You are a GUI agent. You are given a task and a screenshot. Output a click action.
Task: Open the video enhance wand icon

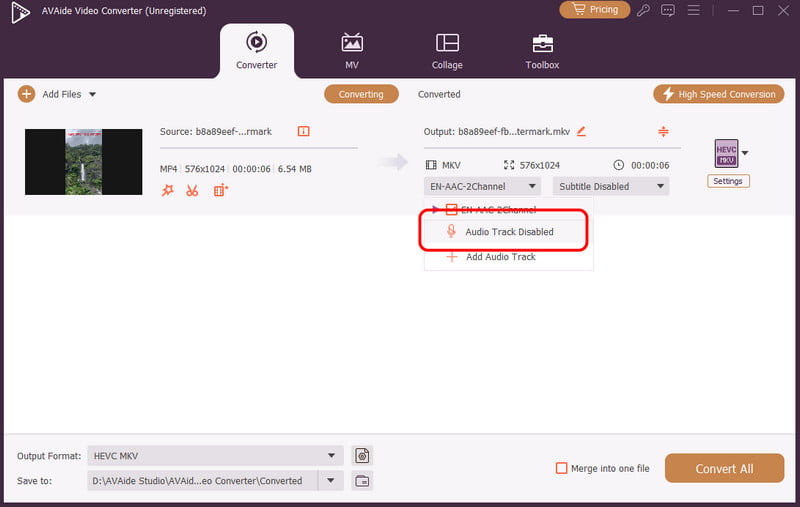[x=167, y=190]
